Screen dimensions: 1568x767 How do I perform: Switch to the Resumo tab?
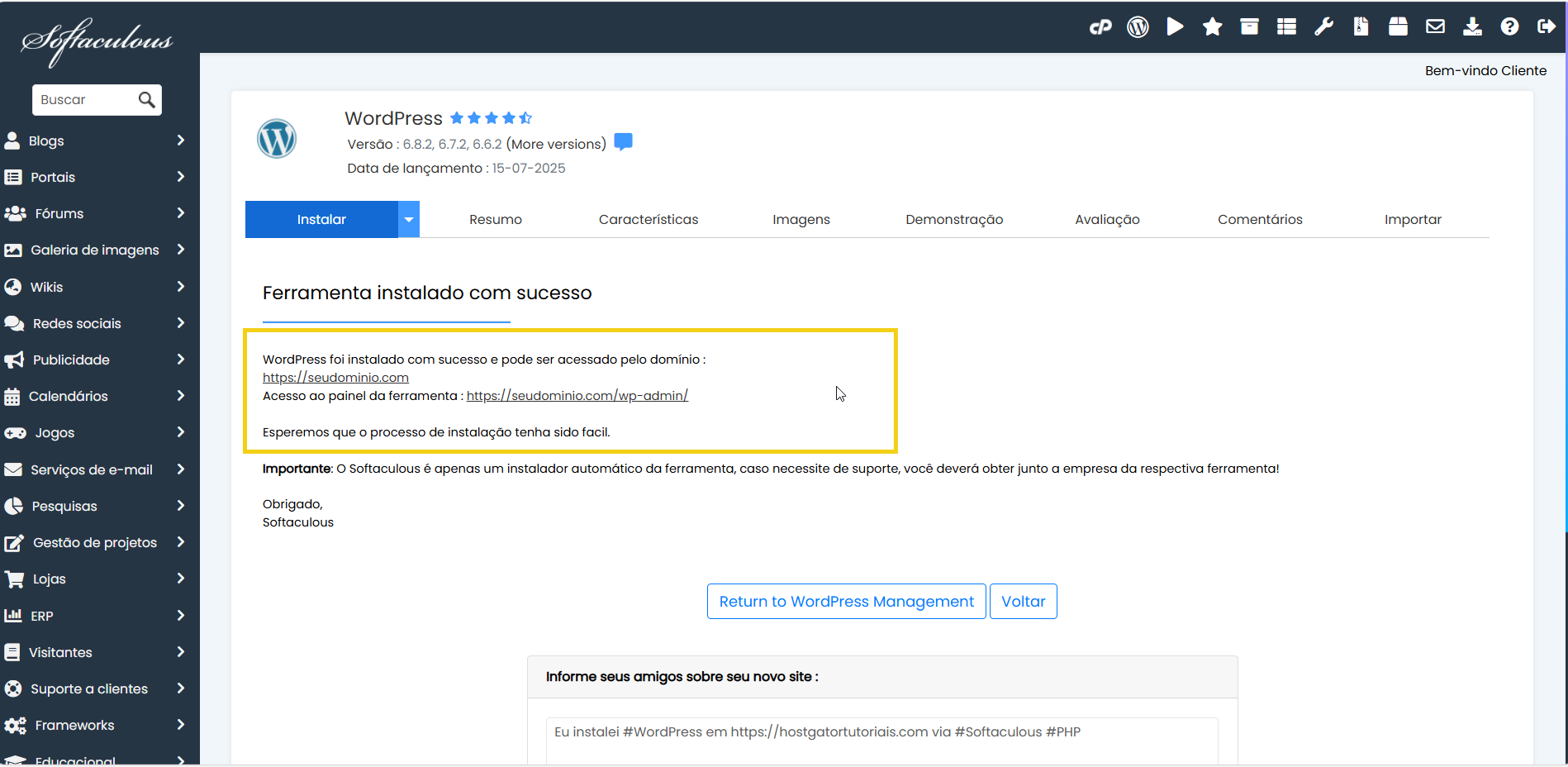pos(496,219)
